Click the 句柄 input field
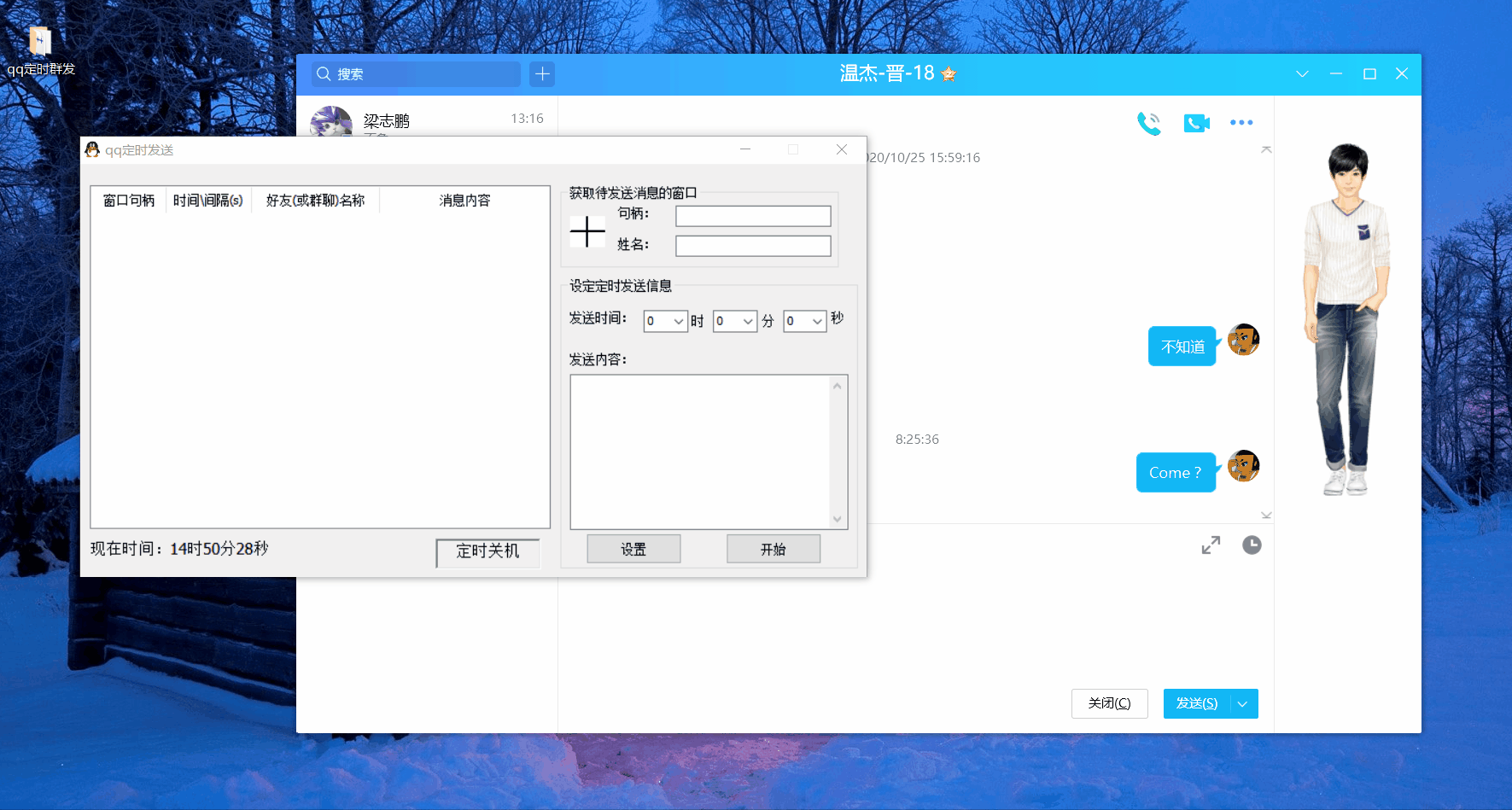Image resolution: width=1512 pixels, height=810 pixels. point(753,216)
